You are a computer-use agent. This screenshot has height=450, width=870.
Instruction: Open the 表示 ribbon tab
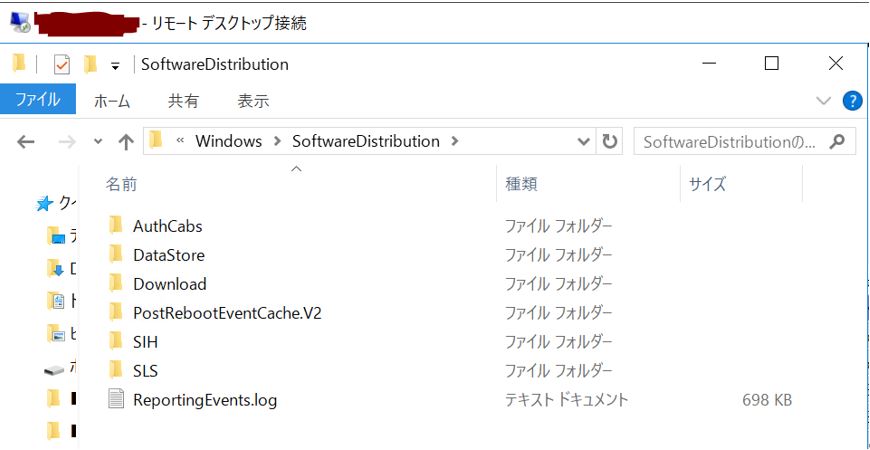point(253,101)
